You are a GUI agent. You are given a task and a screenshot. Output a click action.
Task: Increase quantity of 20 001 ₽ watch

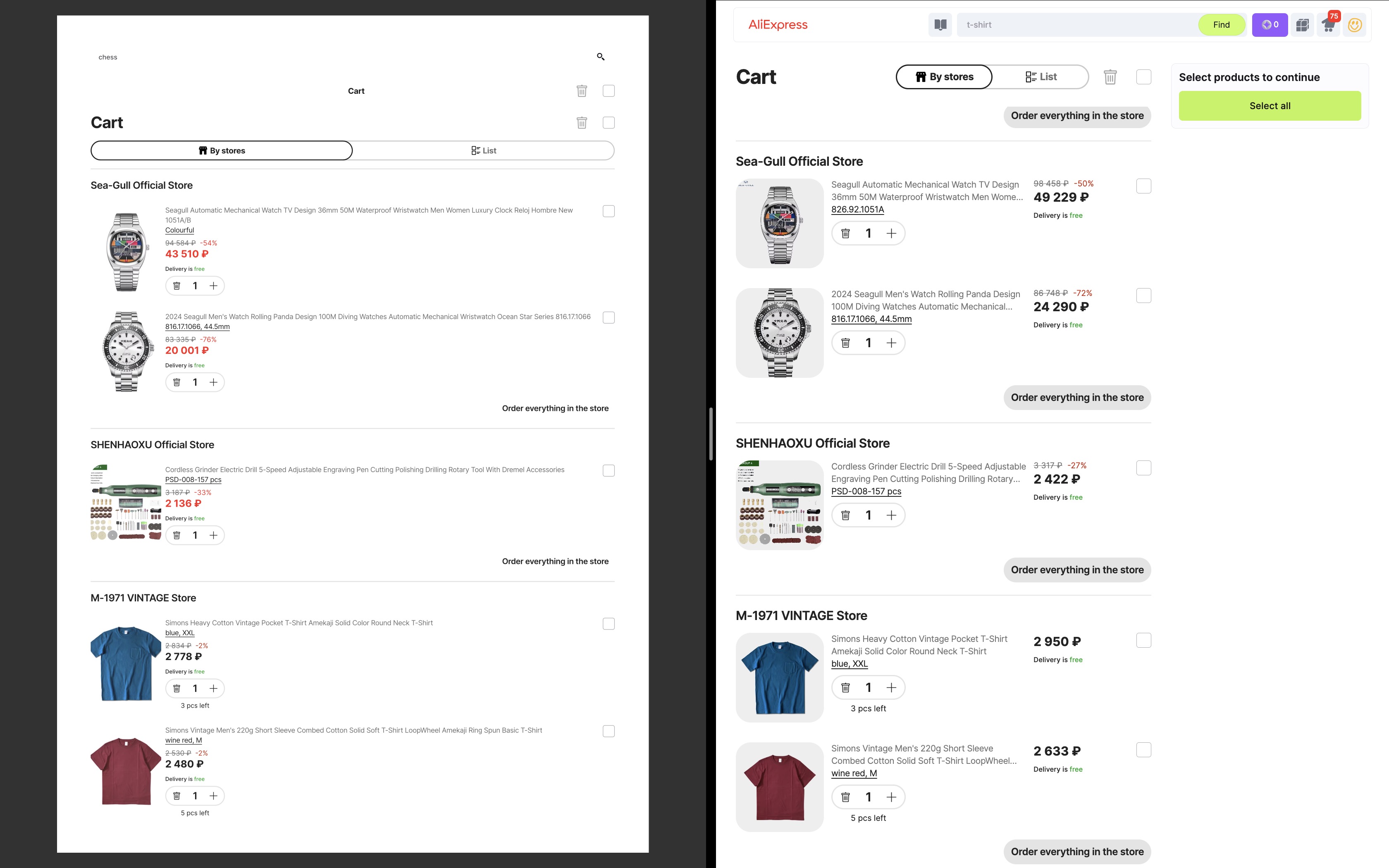coord(213,382)
